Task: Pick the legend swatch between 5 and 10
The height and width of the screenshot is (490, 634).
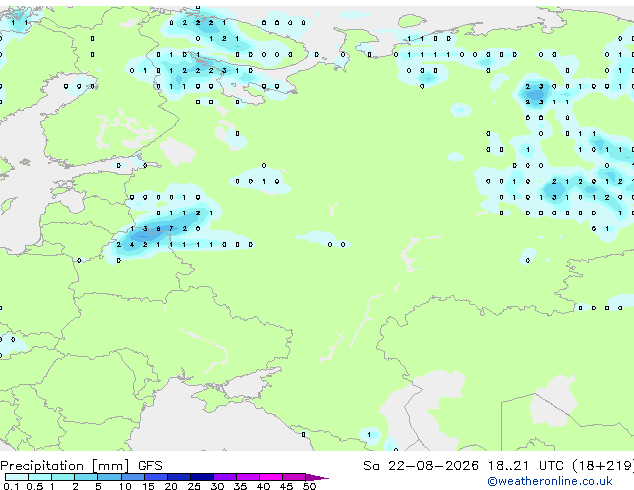Action: (x=109, y=477)
